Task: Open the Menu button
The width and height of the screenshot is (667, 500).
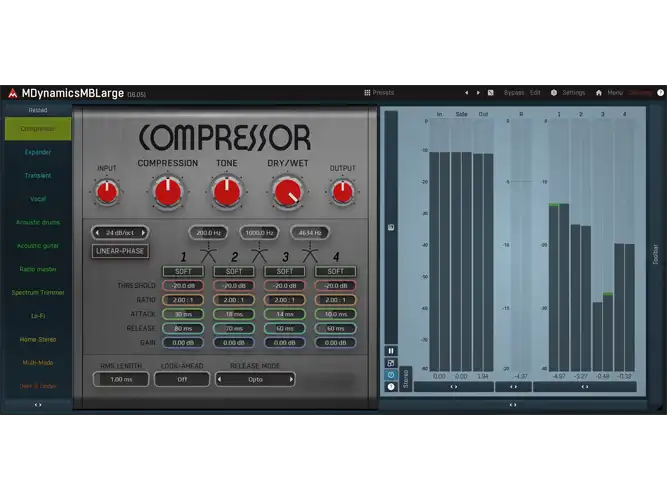Action: tap(615, 92)
